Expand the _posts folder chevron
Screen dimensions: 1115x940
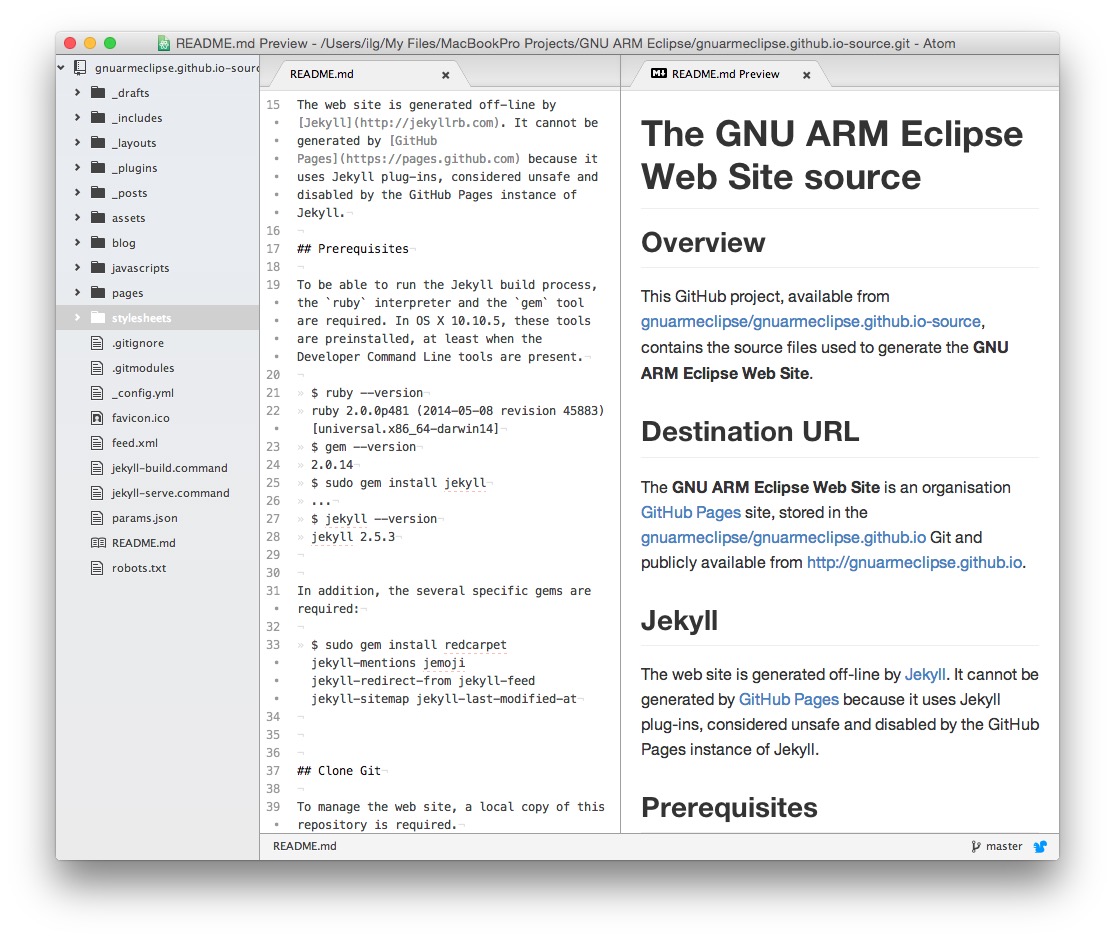78,193
